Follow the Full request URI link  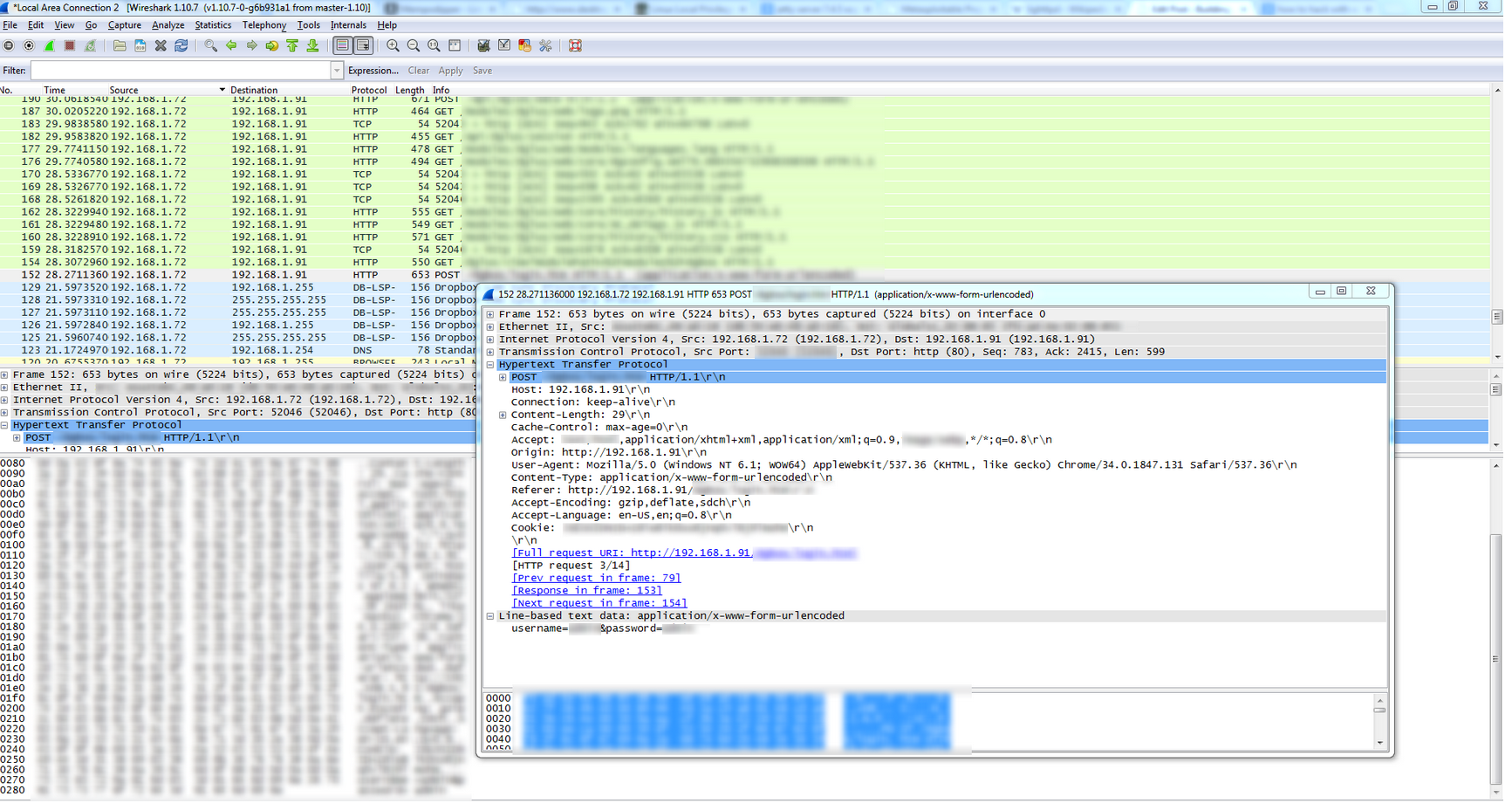(684, 553)
